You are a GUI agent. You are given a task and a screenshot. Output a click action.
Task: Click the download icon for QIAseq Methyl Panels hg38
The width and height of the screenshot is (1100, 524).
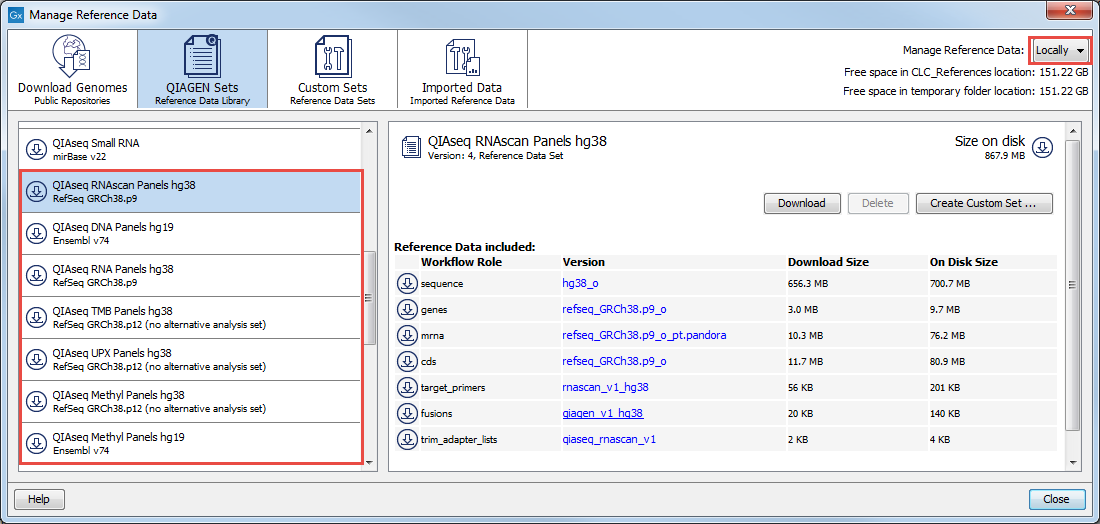pyautogui.click(x=35, y=401)
